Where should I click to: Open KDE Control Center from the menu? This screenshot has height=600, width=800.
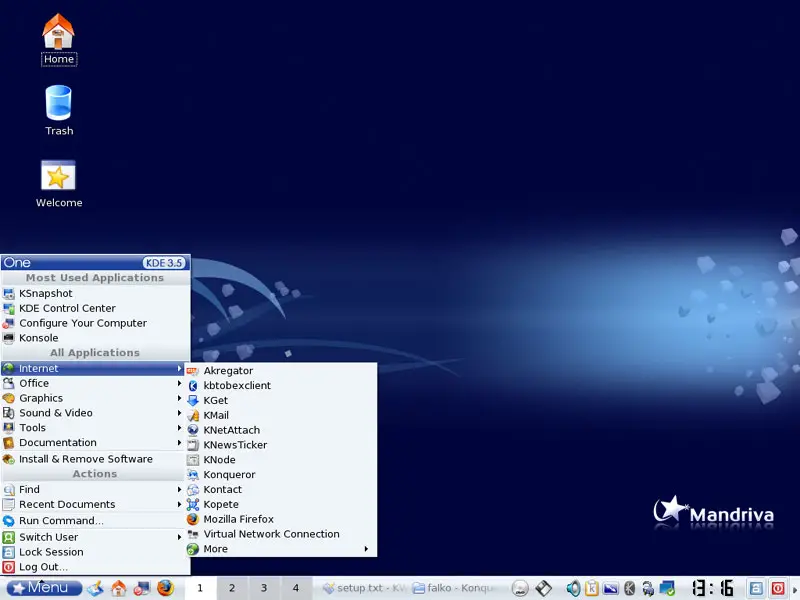[95, 308]
